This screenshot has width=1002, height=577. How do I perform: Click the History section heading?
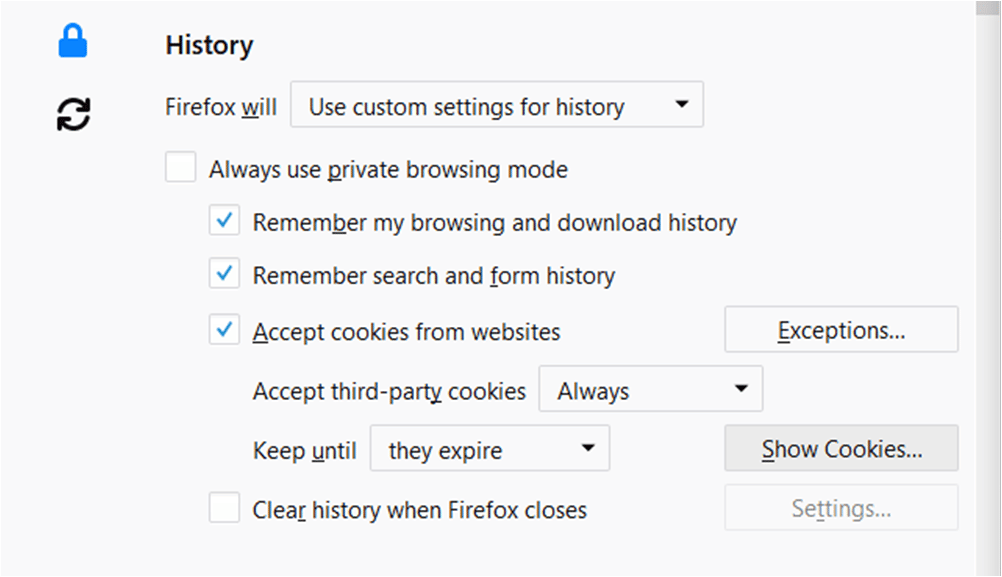coord(209,45)
